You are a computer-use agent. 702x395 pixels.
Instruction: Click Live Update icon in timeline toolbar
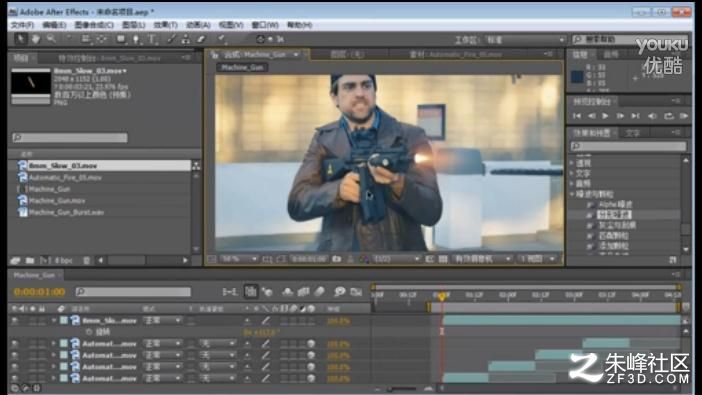[251, 292]
